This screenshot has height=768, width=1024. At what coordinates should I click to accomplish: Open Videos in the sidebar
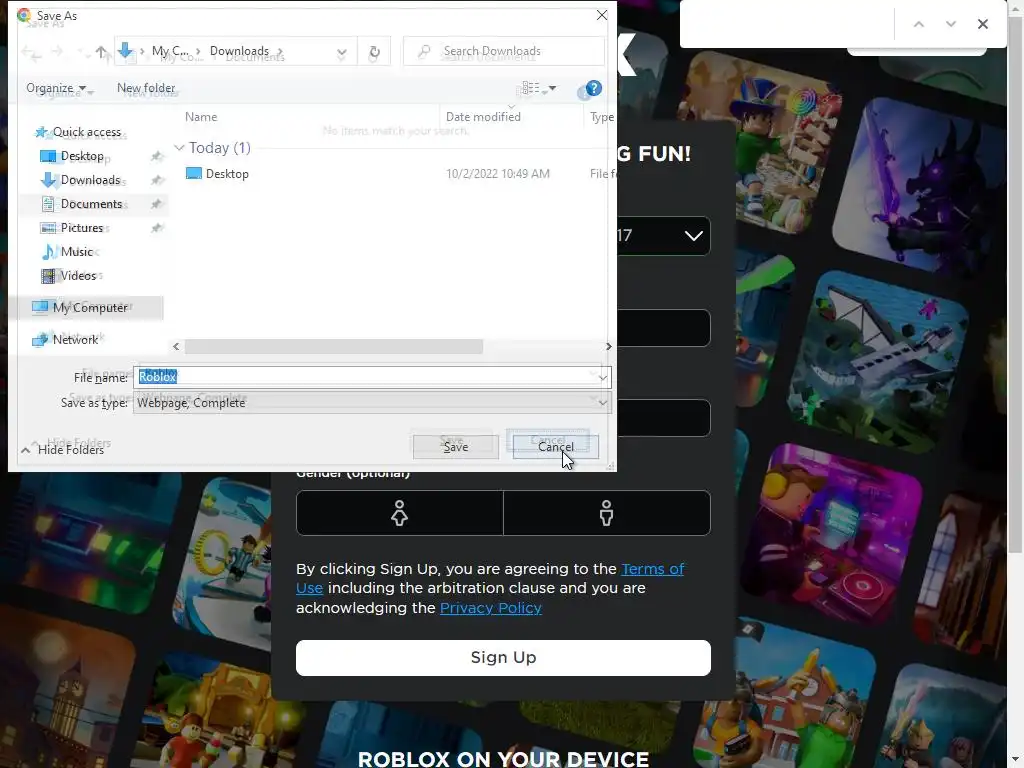click(78, 276)
